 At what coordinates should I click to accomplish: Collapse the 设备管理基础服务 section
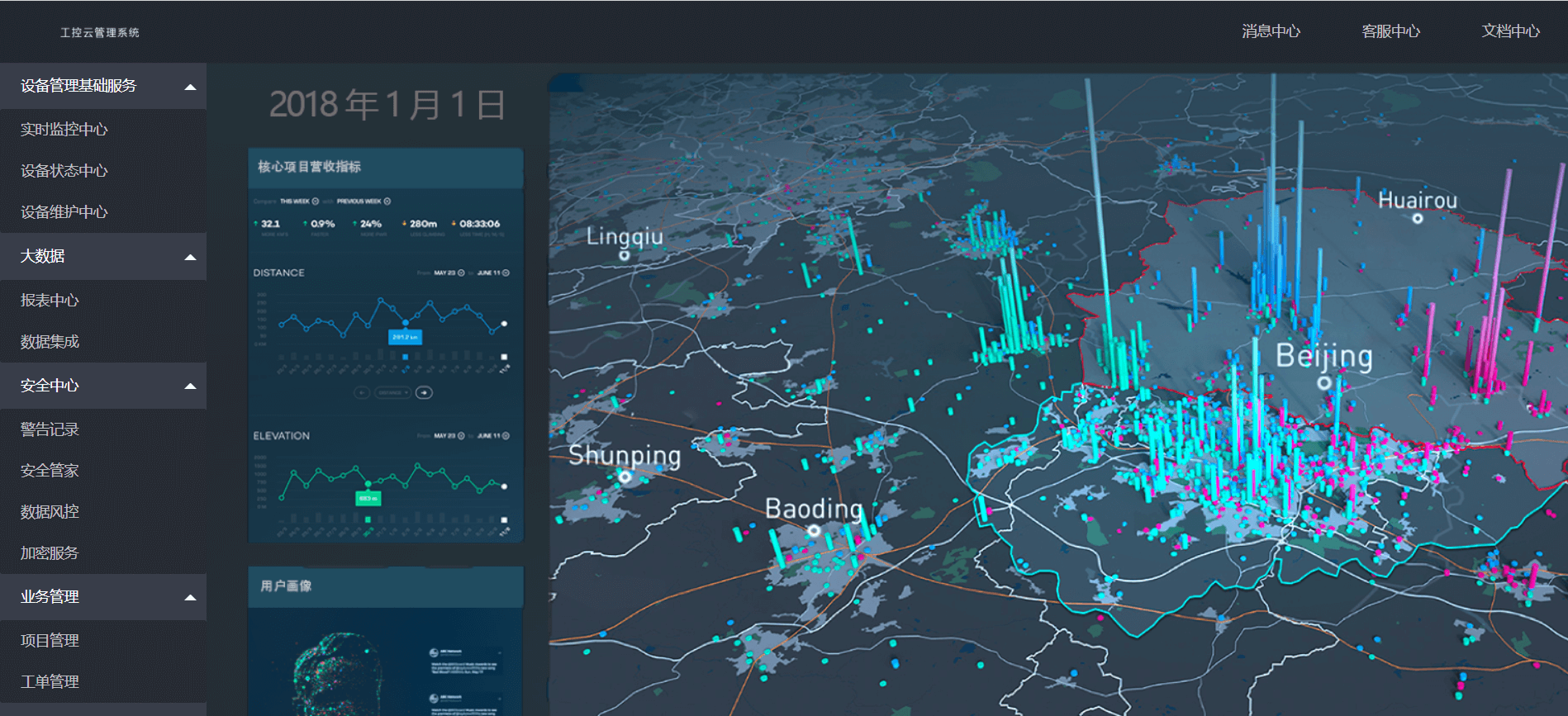pos(190,87)
